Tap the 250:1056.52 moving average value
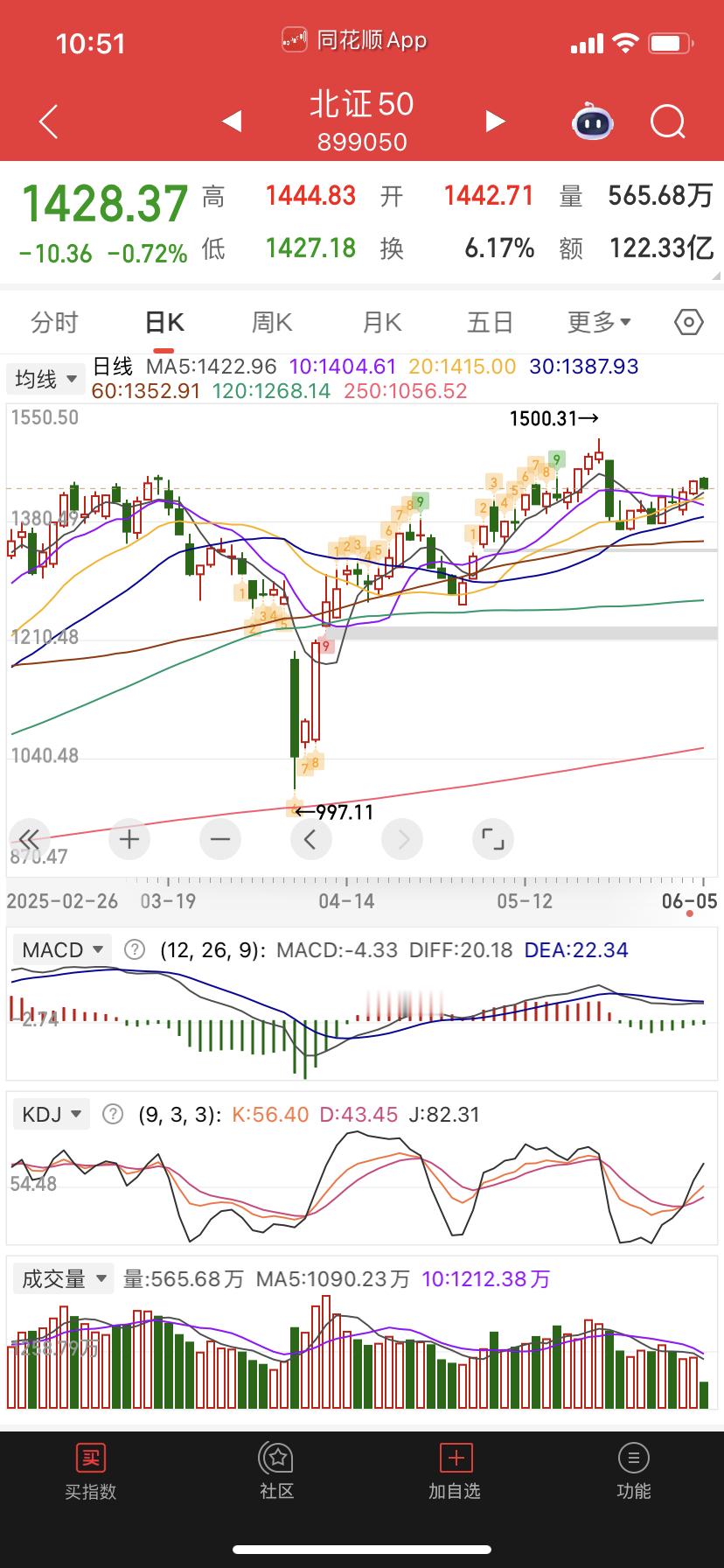724x1568 pixels. [406, 390]
